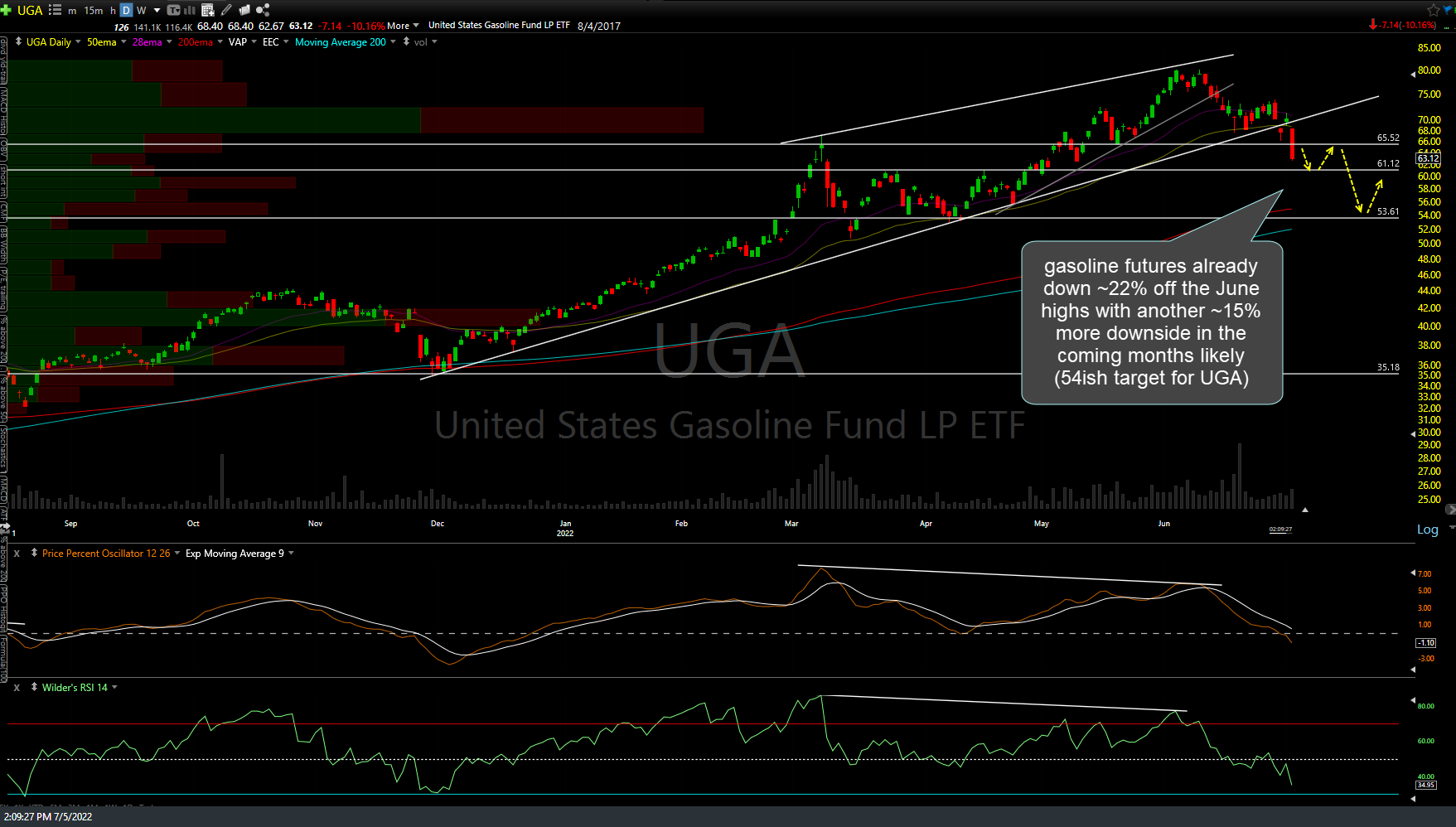The height and width of the screenshot is (827, 1456).
Task: Click the 35.18 price level label
Action: 1388,368
